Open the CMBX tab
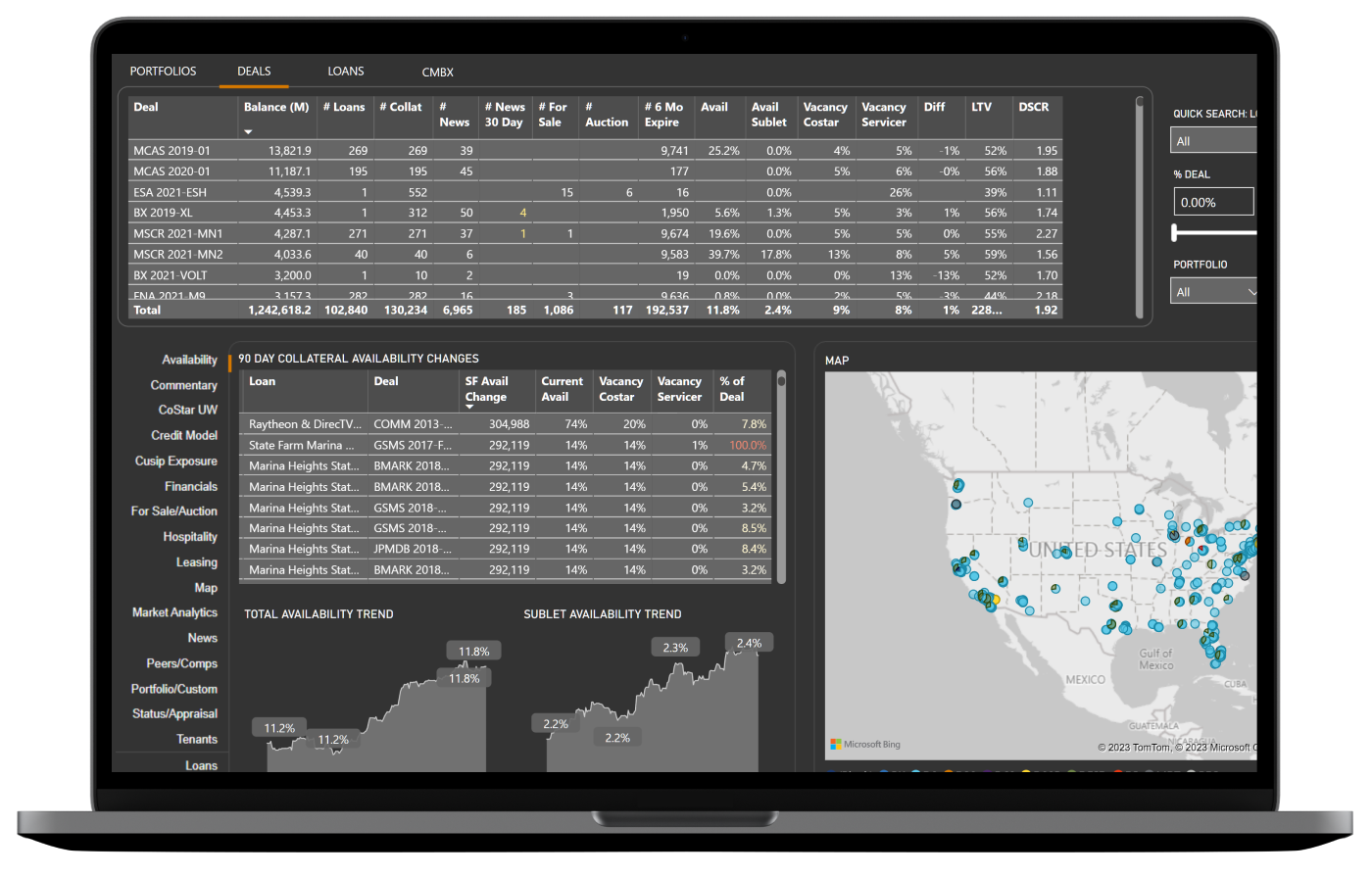The width and height of the screenshot is (1372, 876). [x=437, y=73]
